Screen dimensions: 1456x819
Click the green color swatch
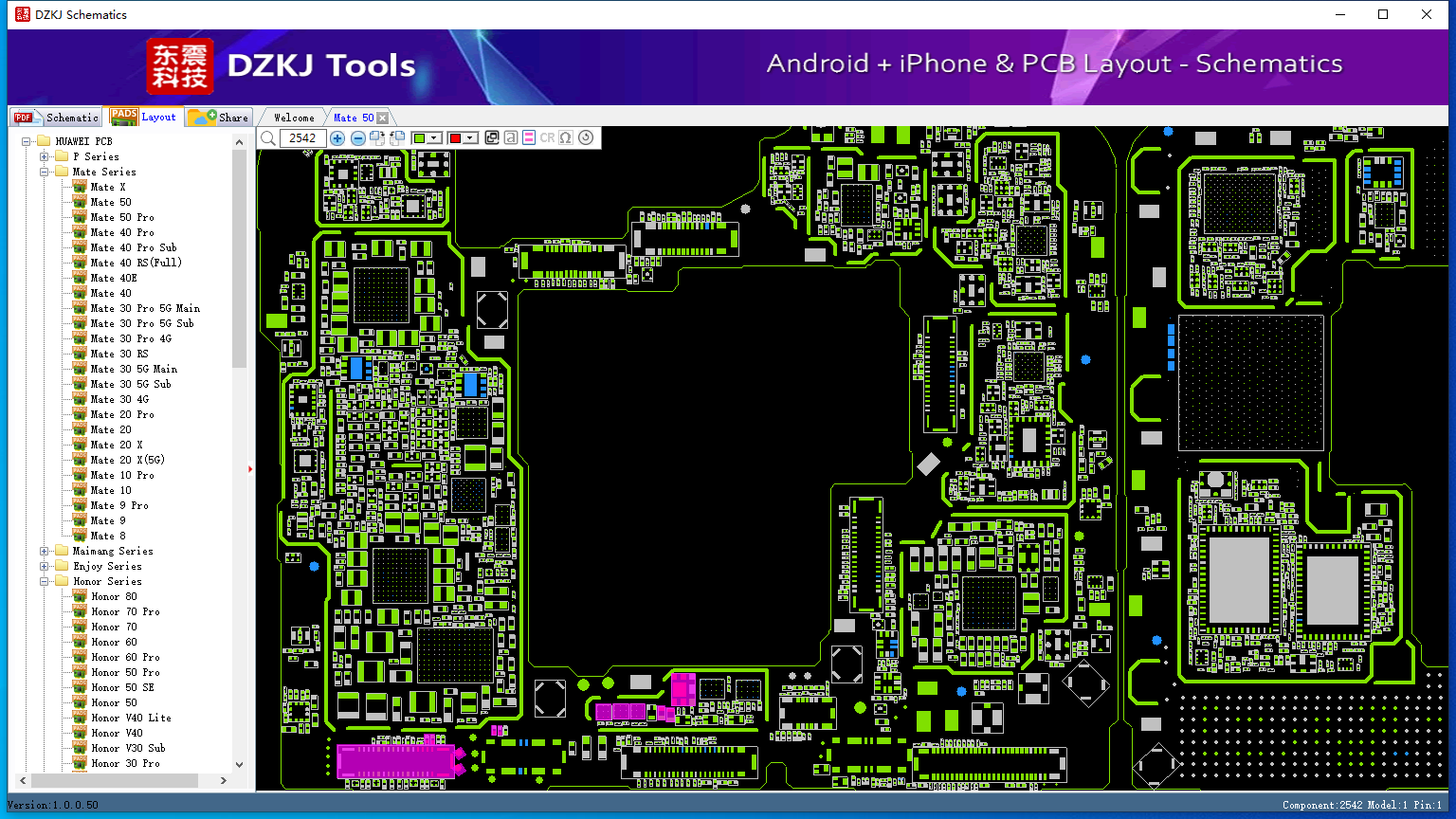pos(419,138)
